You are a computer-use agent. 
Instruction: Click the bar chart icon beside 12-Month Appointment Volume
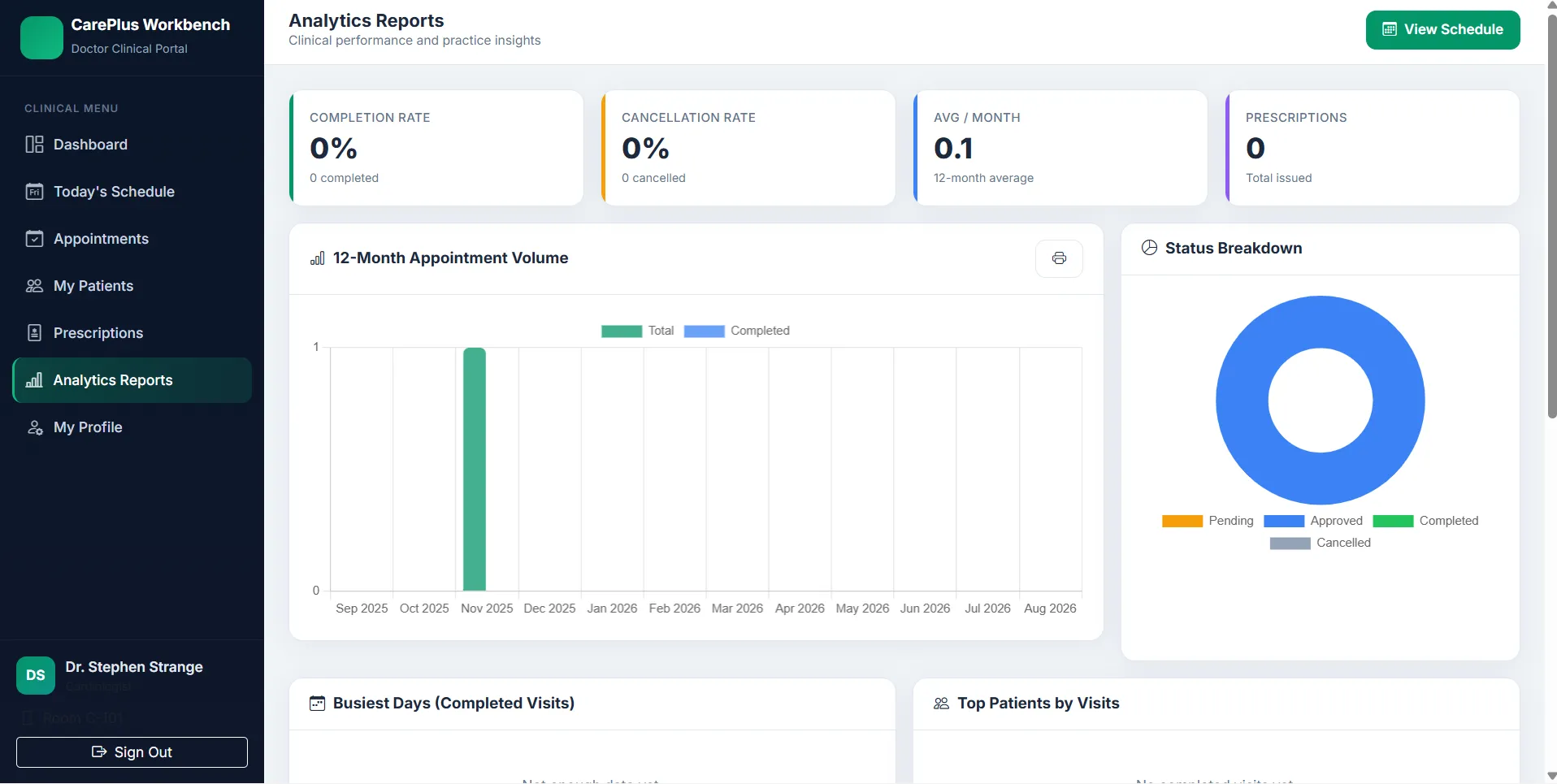pos(318,258)
